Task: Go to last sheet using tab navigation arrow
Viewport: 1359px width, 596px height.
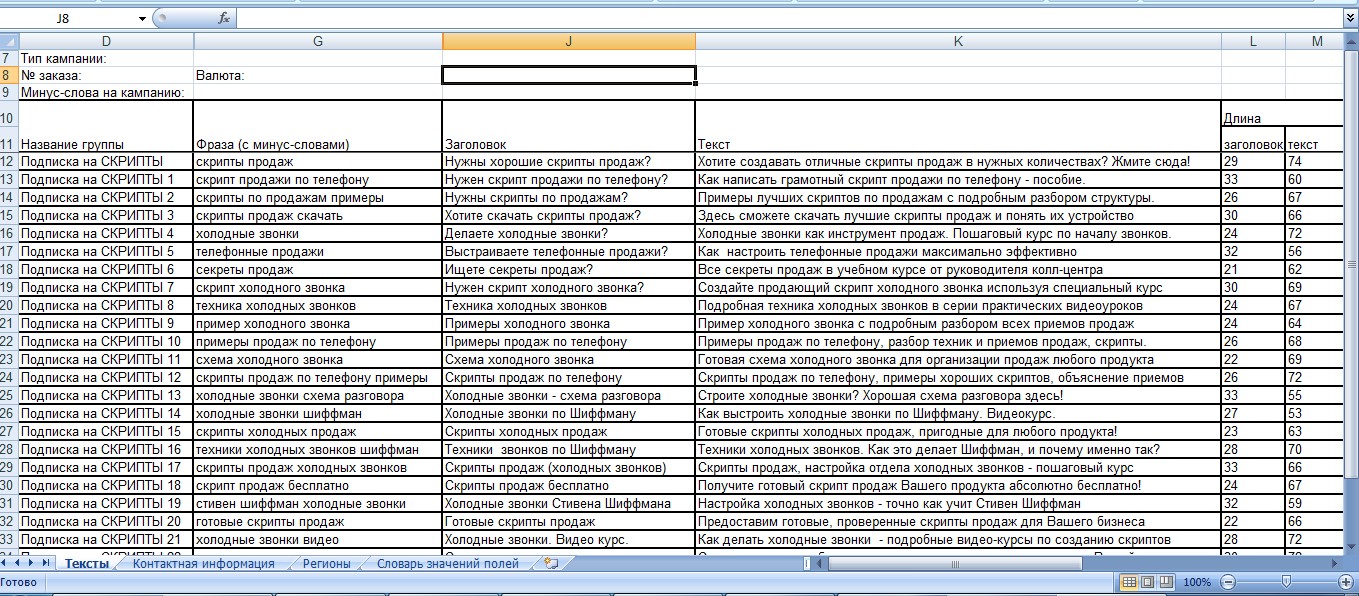Action: pos(47,564)
